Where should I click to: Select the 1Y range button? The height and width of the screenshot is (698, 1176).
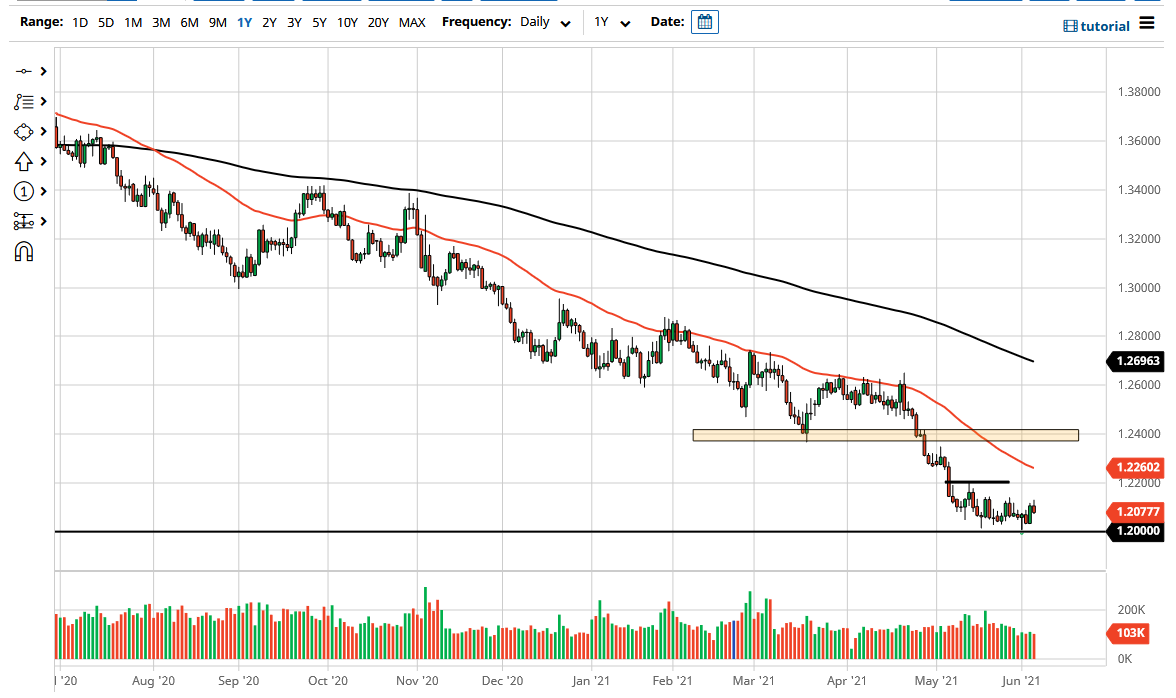[x=243, y=21]
